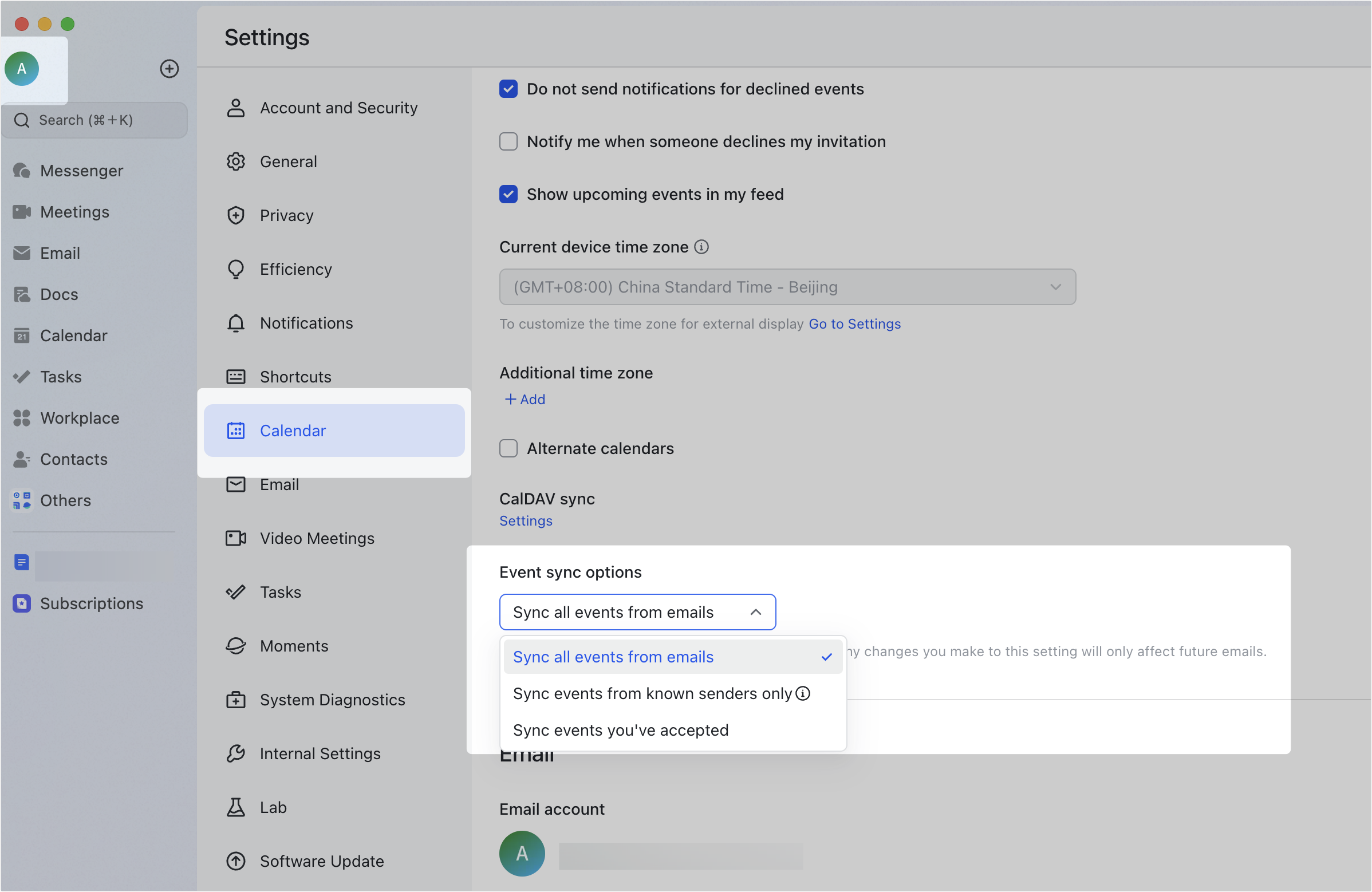Click the Go to Settings link
The image size is (1372, 892).
click(854, 324)
